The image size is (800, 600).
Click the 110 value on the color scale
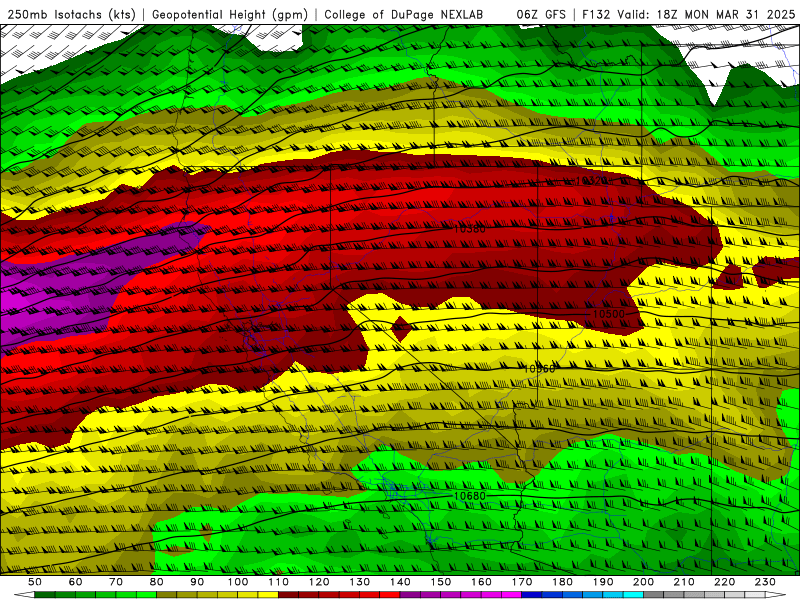(x=279, y=582)
